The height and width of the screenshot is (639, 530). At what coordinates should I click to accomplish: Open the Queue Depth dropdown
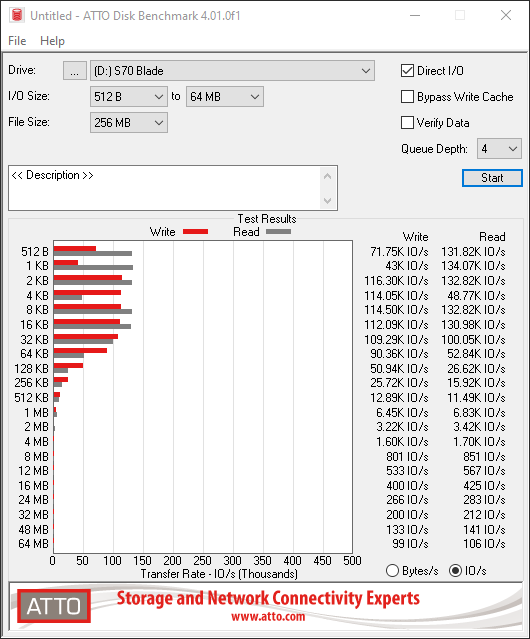point(499,149)
